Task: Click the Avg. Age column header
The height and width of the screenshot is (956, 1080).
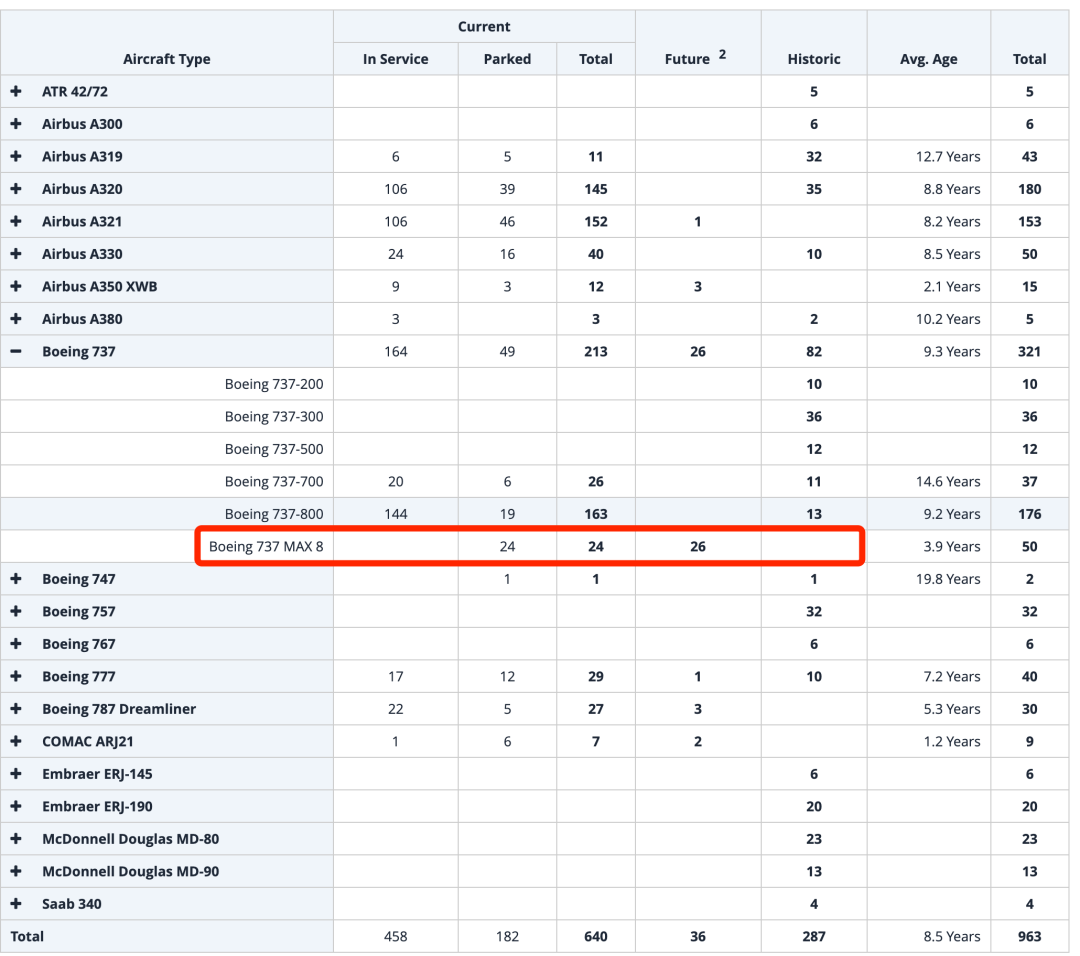Action: [928, 59]
